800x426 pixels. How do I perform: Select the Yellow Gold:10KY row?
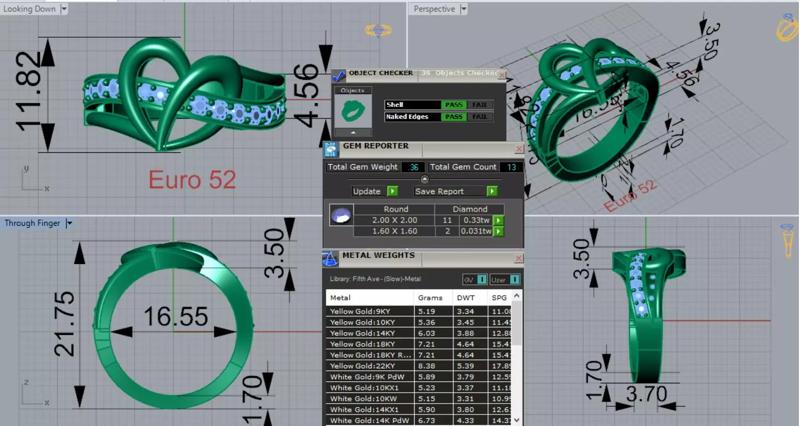pos(419,322)
